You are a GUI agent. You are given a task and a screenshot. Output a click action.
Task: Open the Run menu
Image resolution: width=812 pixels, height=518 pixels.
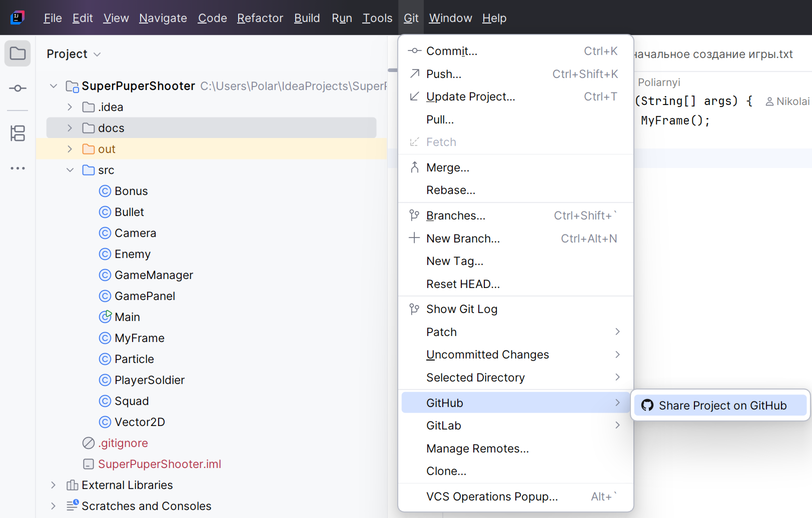(x=342, y=18)
